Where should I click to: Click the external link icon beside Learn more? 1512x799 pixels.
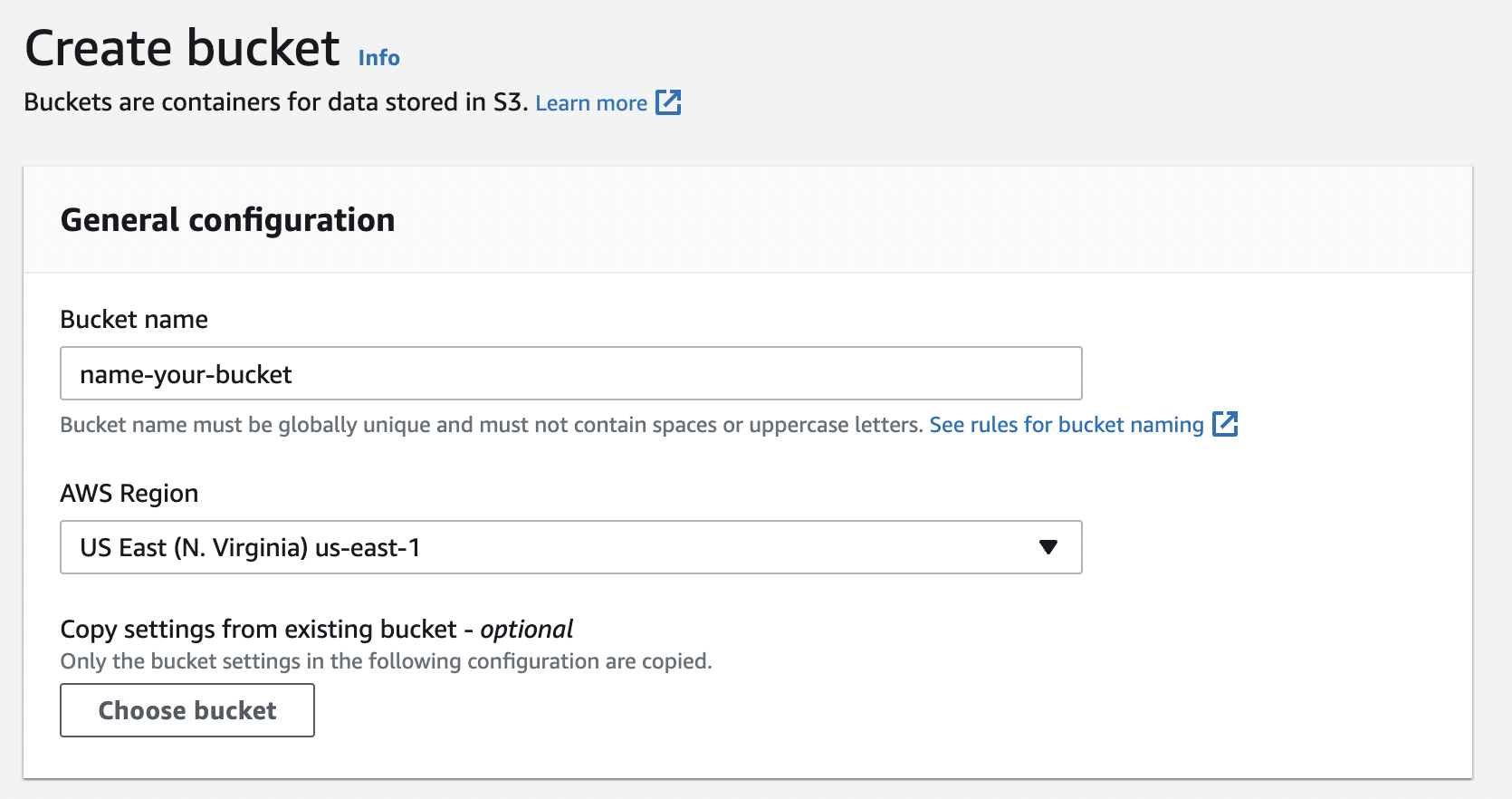pos(669,102)
